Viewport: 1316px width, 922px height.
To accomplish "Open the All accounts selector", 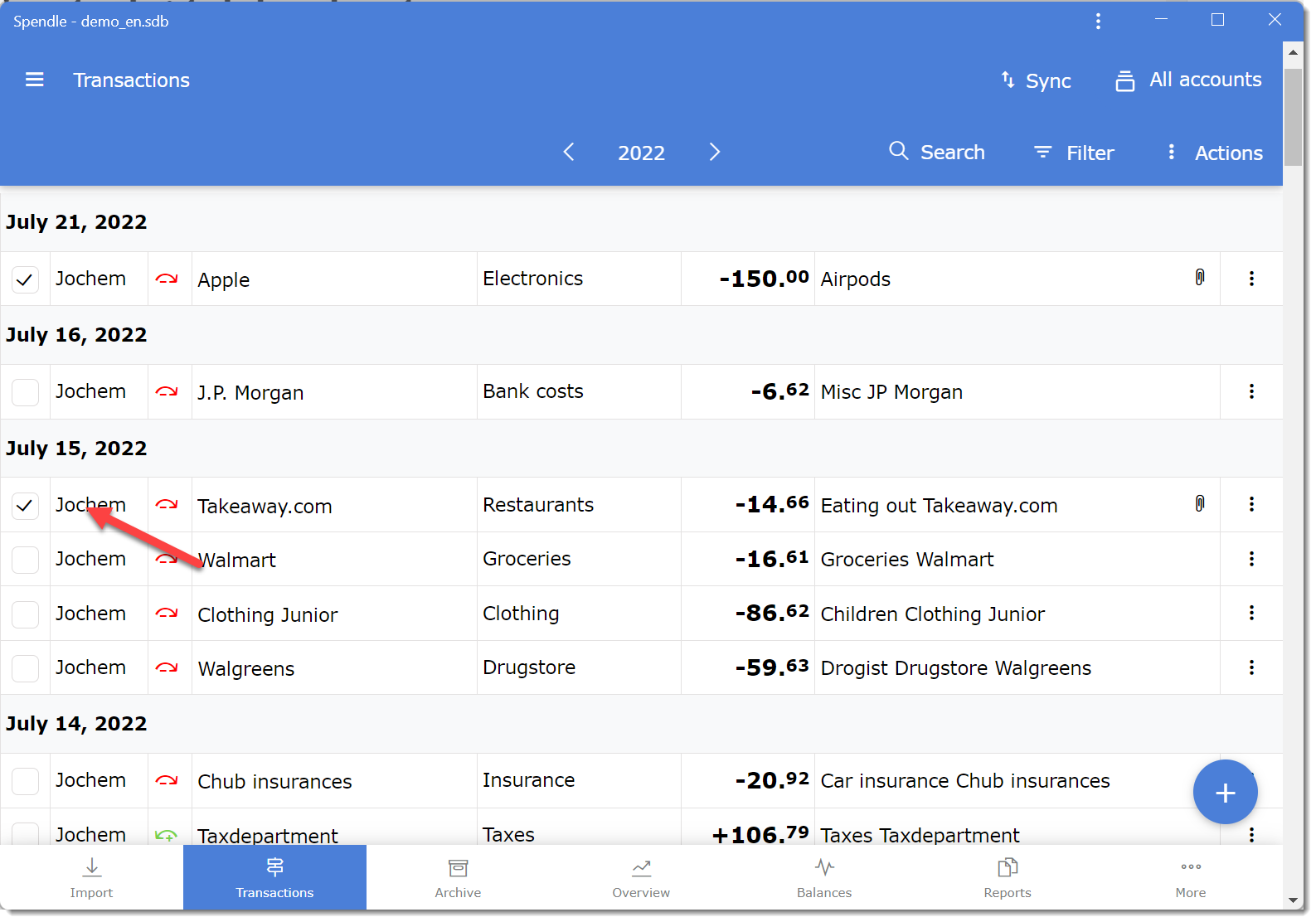I will coord(1188,80).
